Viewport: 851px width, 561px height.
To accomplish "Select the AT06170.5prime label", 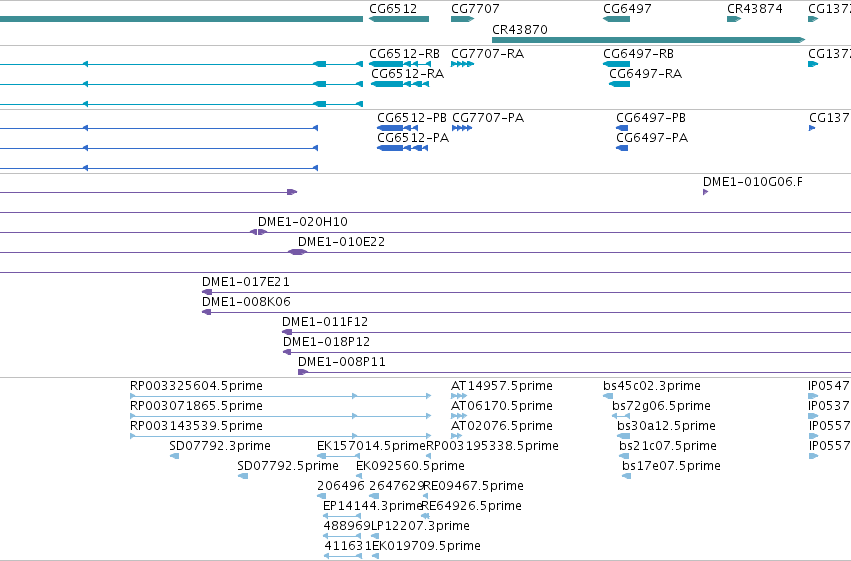I will click(502, 406).
